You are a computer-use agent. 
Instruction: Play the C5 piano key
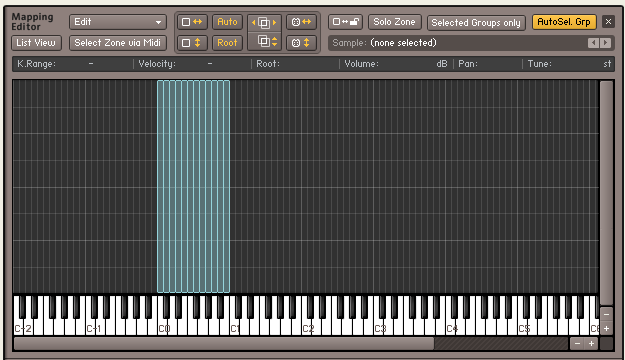(x=523, y=327)
